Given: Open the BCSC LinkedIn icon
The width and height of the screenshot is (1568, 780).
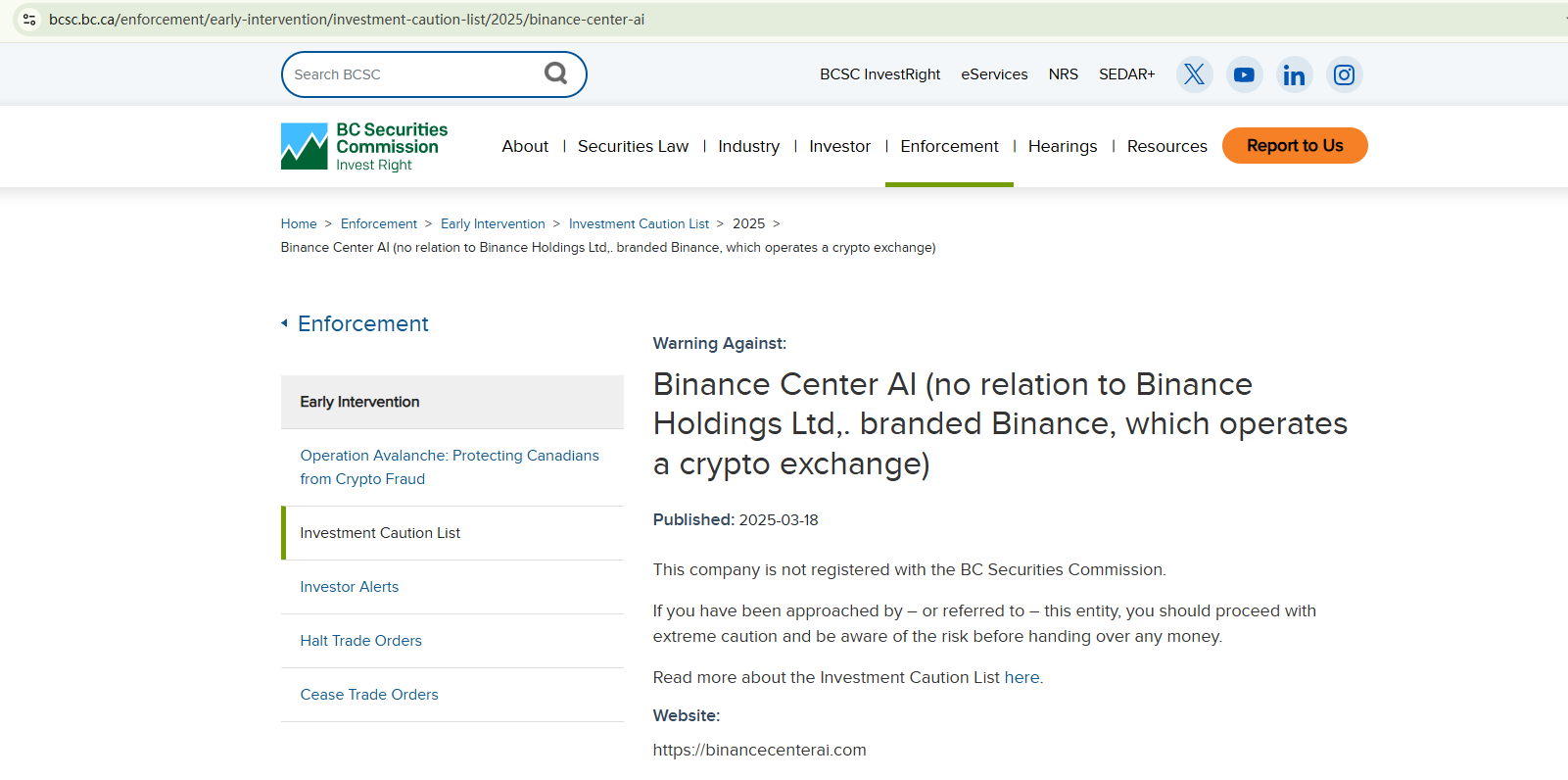Looking at the screenshot, I should pyautogui.click(x=1294, y=74).
